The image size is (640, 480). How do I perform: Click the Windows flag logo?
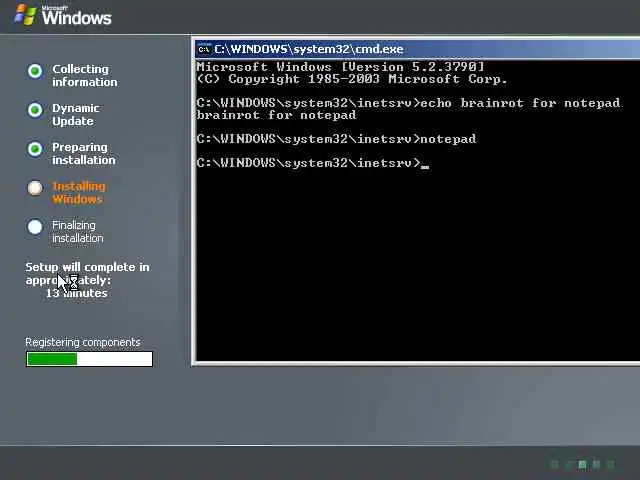(x=26, y=15)
